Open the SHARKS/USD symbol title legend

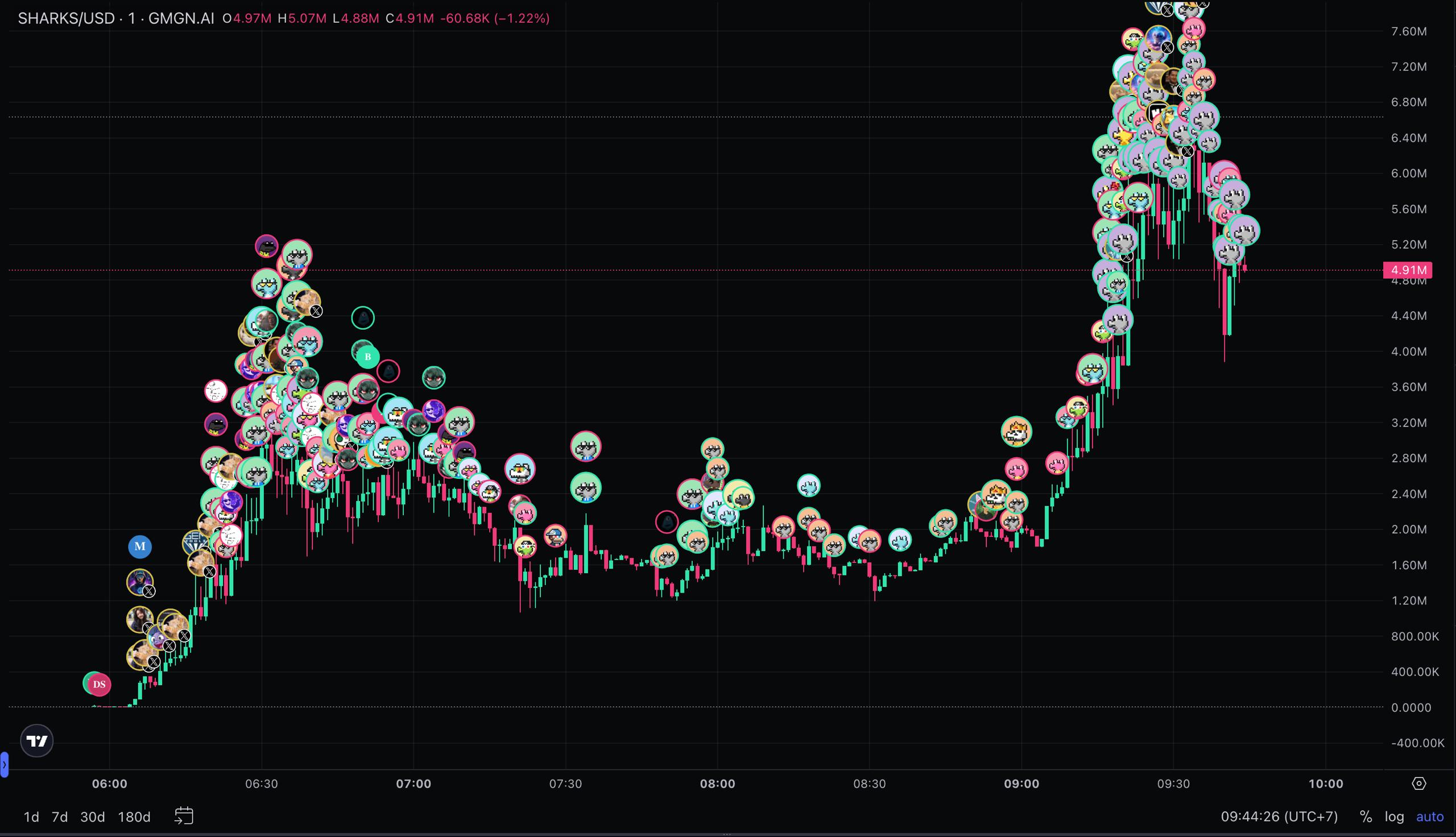tap(66, 18)
